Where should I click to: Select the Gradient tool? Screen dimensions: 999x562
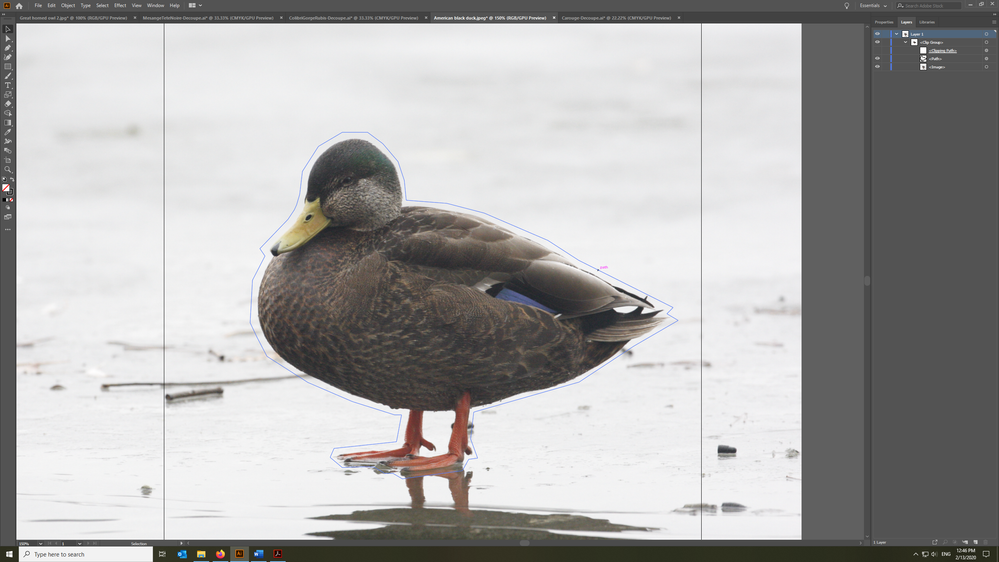[x=8, y=122]
